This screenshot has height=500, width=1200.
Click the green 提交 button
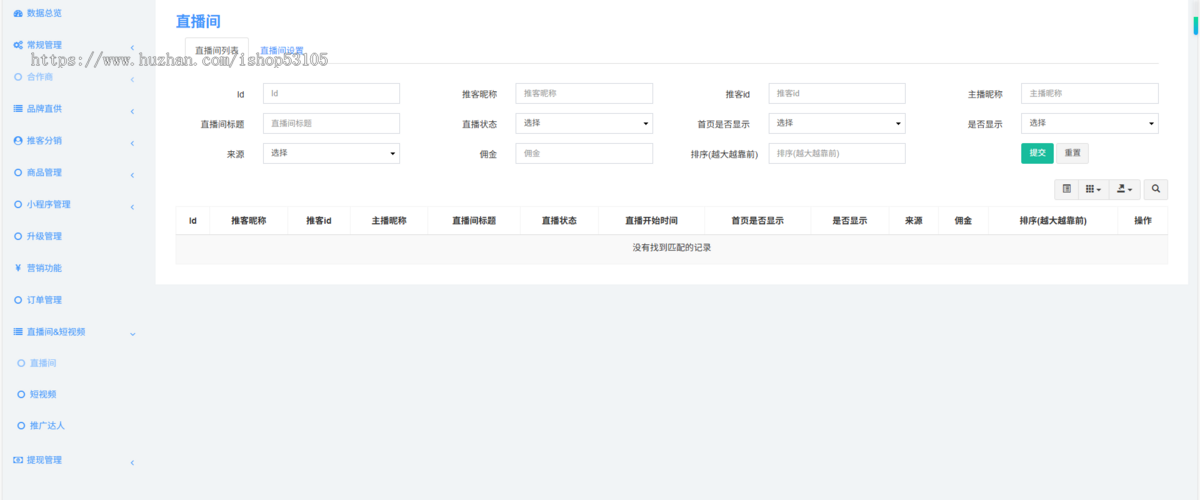[1037, 153]
